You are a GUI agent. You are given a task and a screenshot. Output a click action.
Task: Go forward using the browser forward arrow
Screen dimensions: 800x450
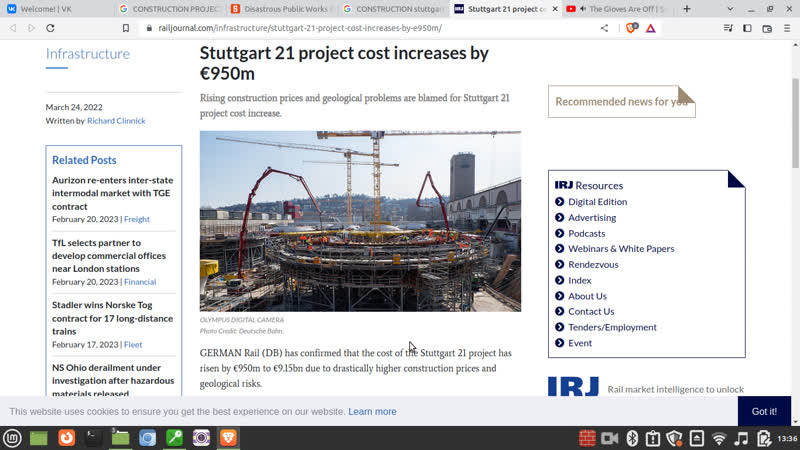coord(31,29)
